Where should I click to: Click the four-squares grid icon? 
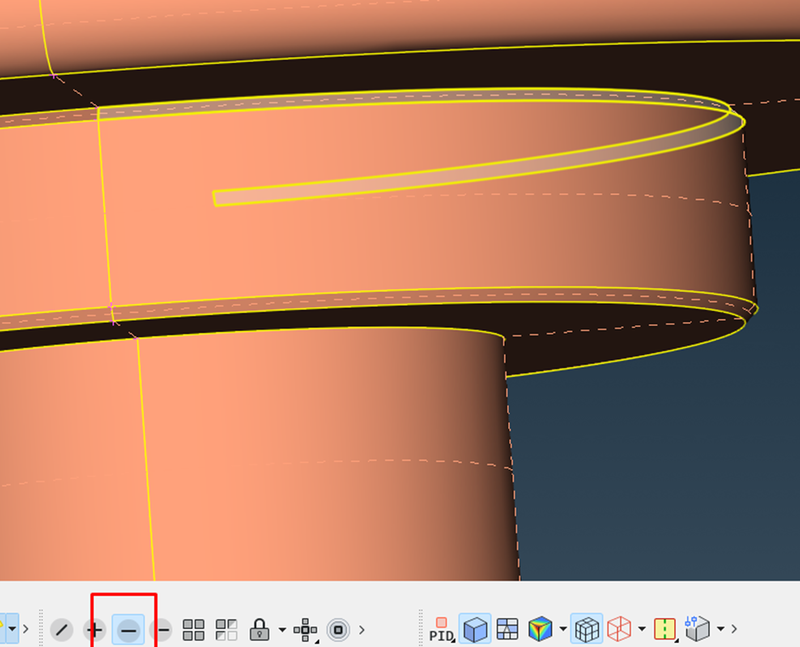pyautogui.click(x=193, y=630)
